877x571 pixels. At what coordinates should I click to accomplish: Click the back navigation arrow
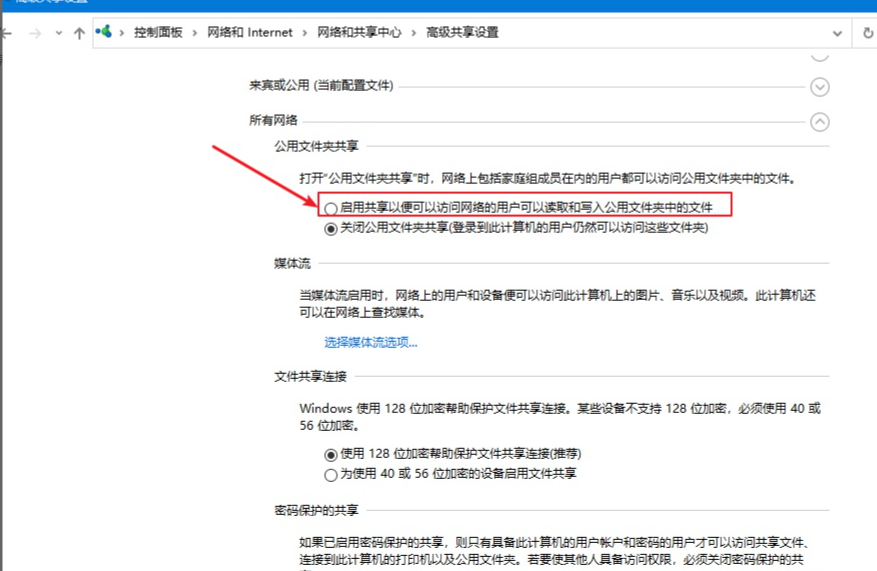[8, 33]
